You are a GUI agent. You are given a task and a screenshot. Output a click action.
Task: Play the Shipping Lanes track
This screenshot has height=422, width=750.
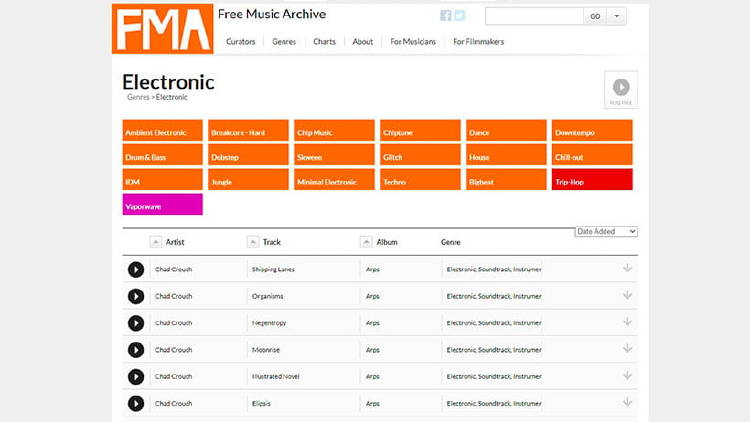(x=136, y=269)
